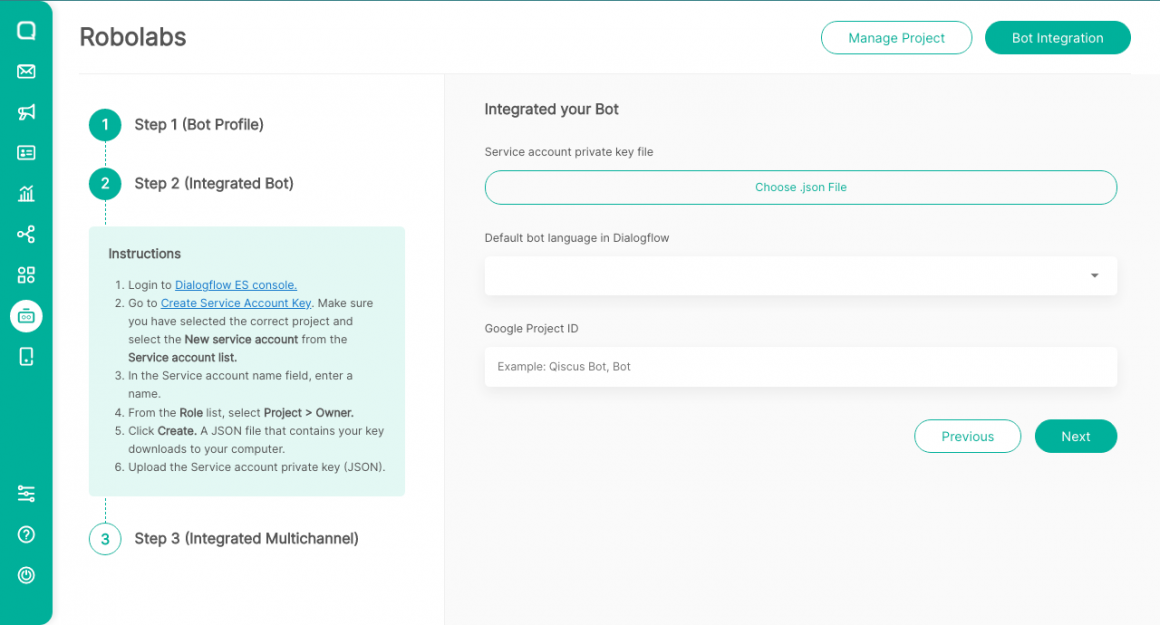Click the Help question mark icon
This screenshot has height=625, width=1160.
point(26,534)
